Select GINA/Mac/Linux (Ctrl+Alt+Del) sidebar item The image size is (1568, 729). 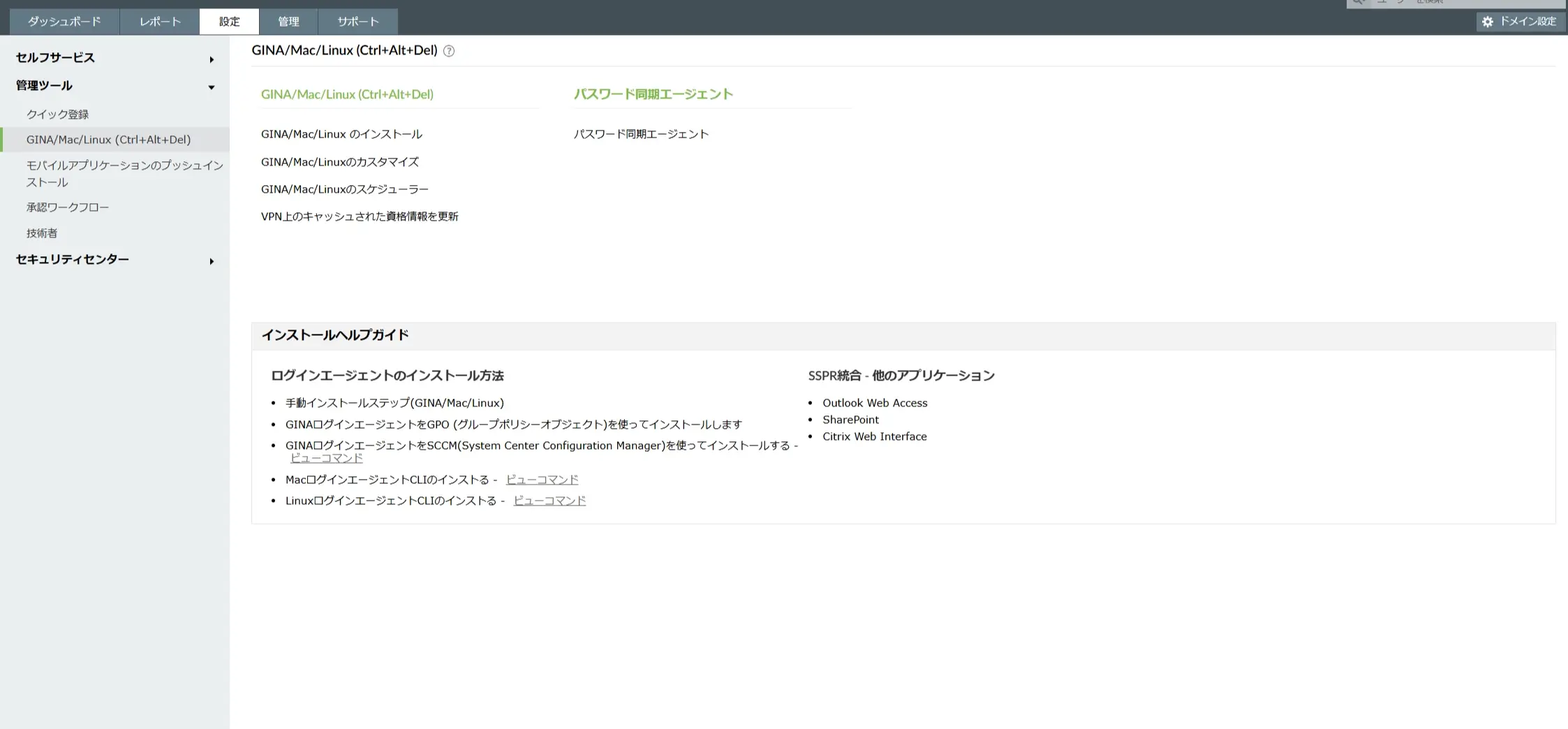click(x=115, y=140)
